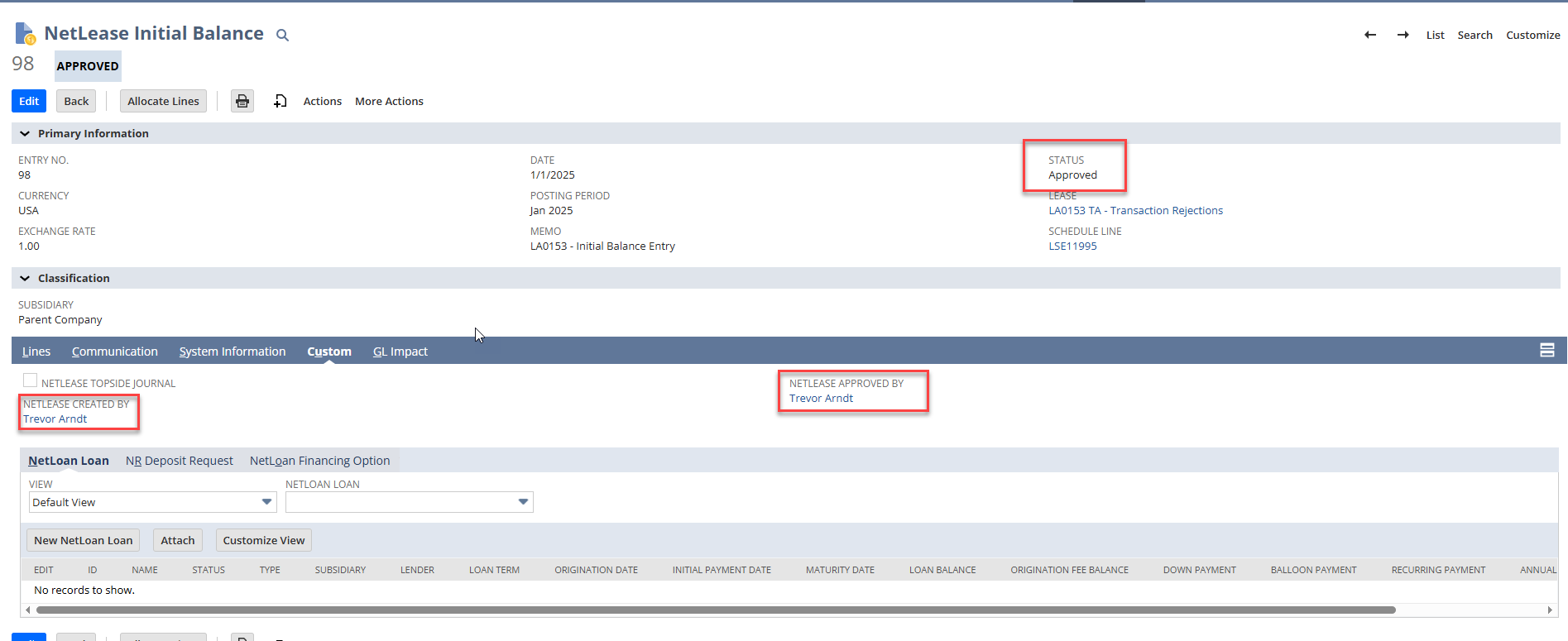The image size is (1568, 641).
Task: Click the APPROVED status badge near the title
Action: (x=88, y=66)
